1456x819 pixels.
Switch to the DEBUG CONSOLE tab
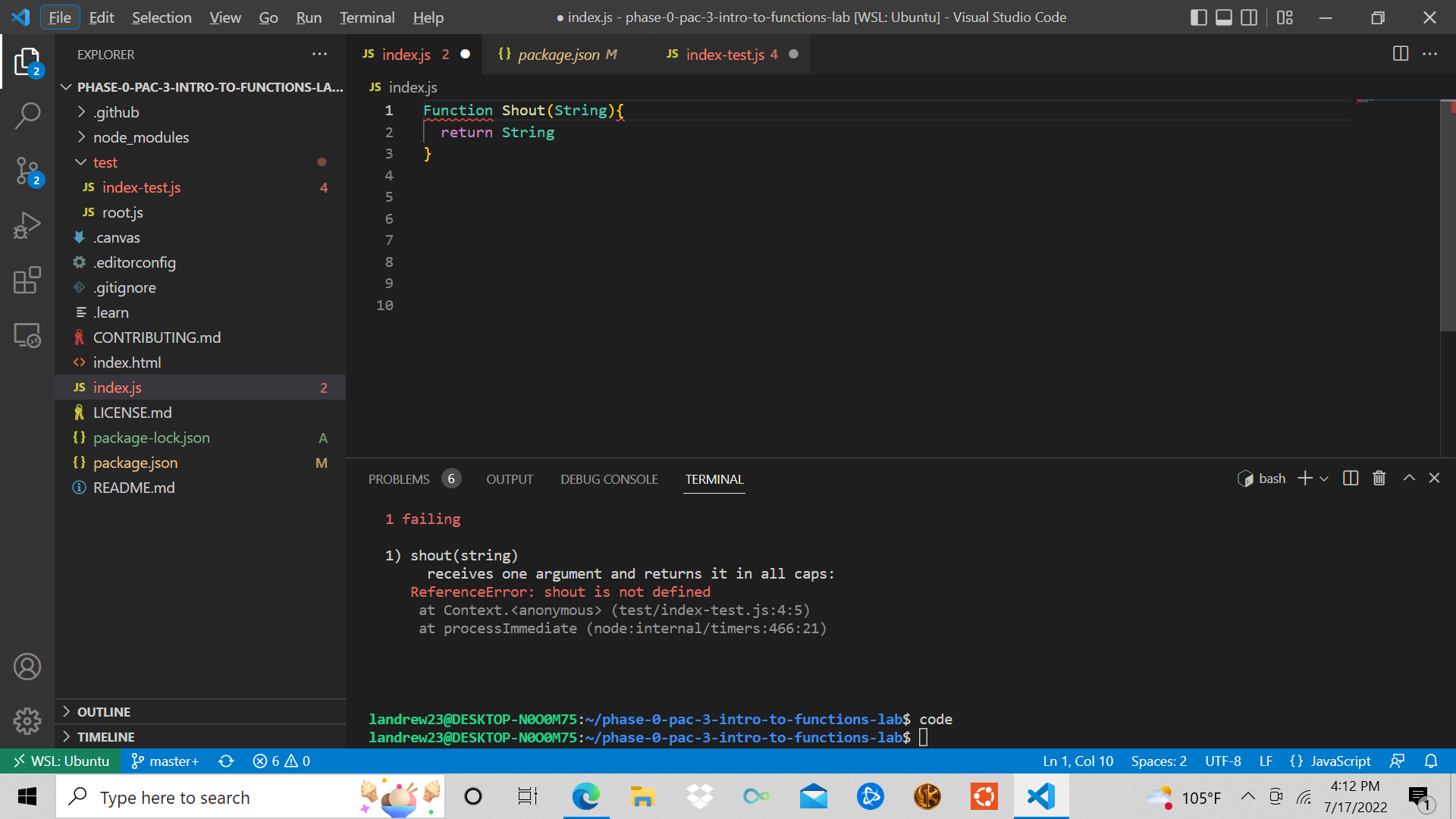click(x=609, y=479)
